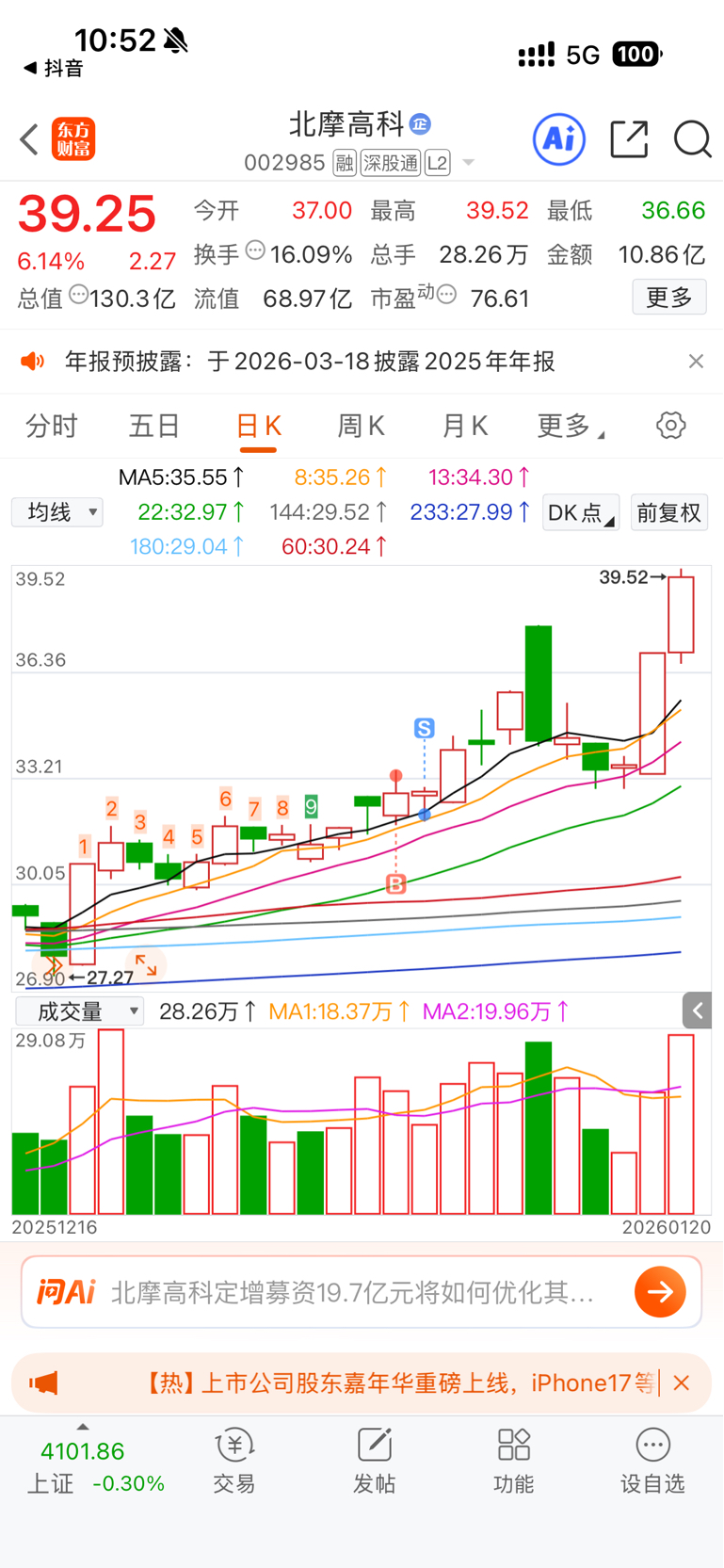Screen dimensions: 724x1568
Task: Tap the info icon beside 换手
Action: 255,251
